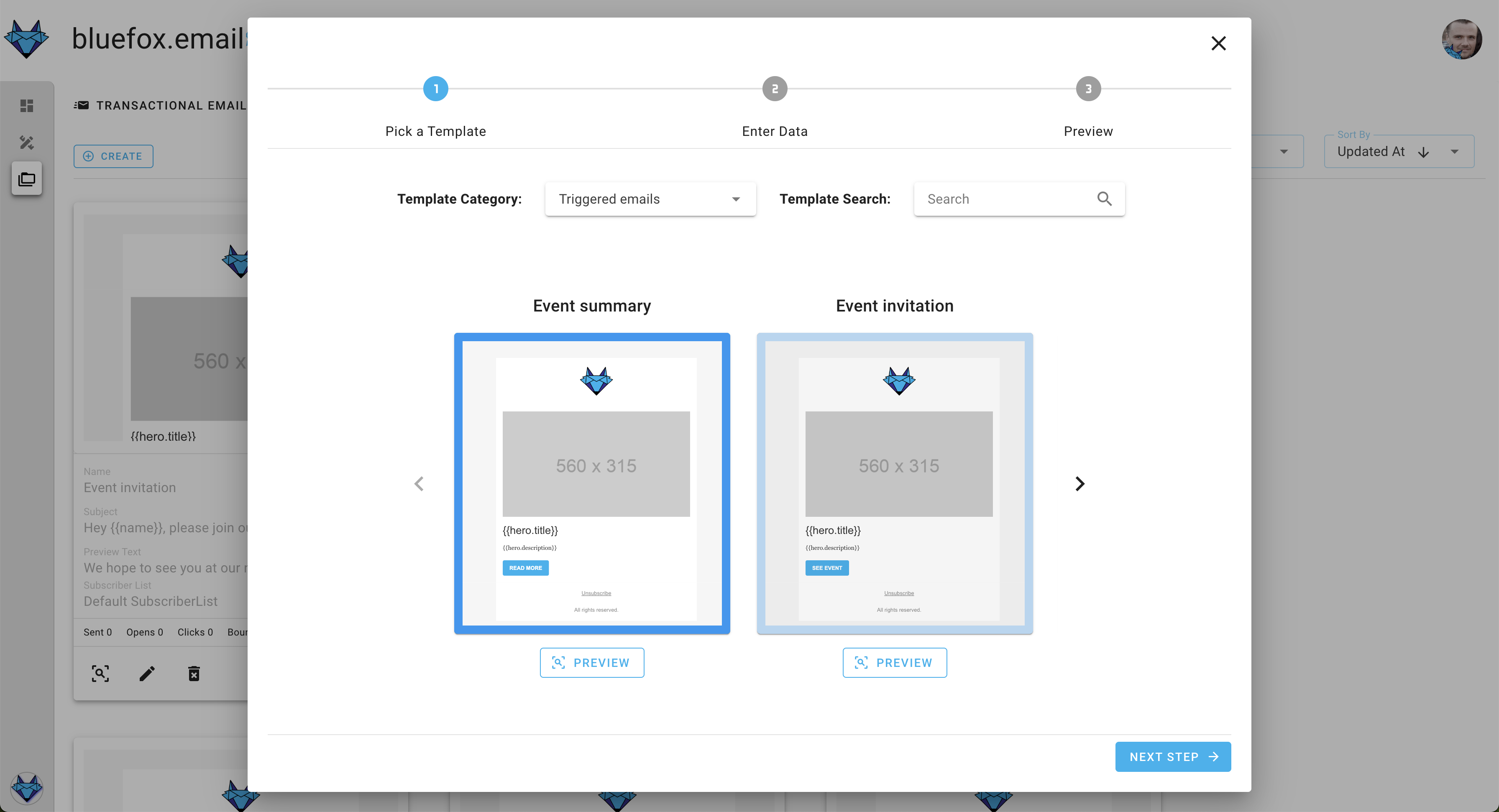Viewport: 1499px width, 812px height.
Task: Open the campaigns stack icon in sidebar
Action: [27, 179]
